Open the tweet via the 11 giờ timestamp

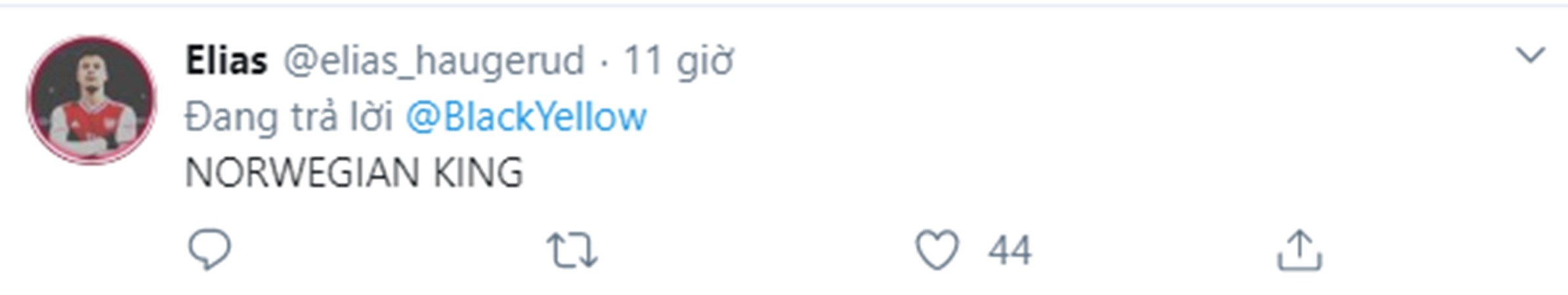[678, 62]
